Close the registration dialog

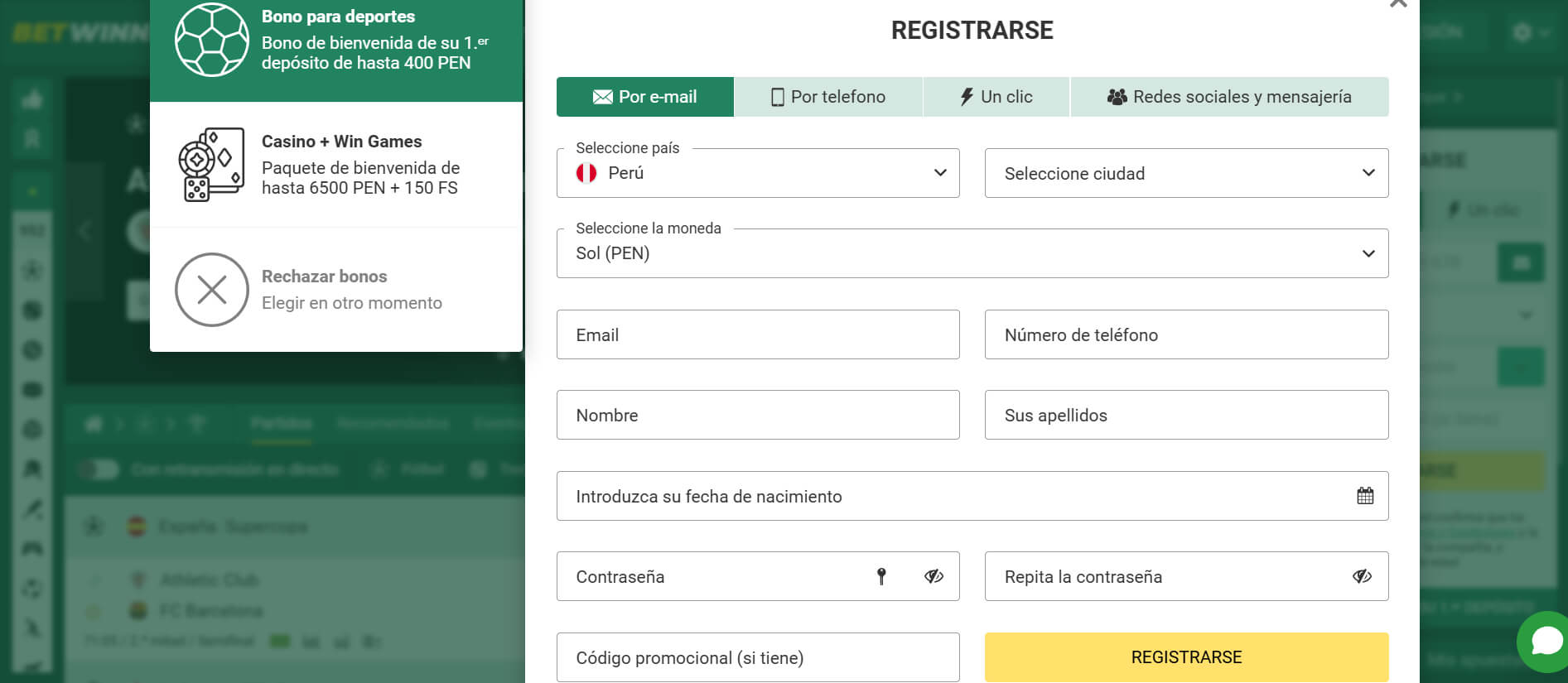coord(1398,4)
